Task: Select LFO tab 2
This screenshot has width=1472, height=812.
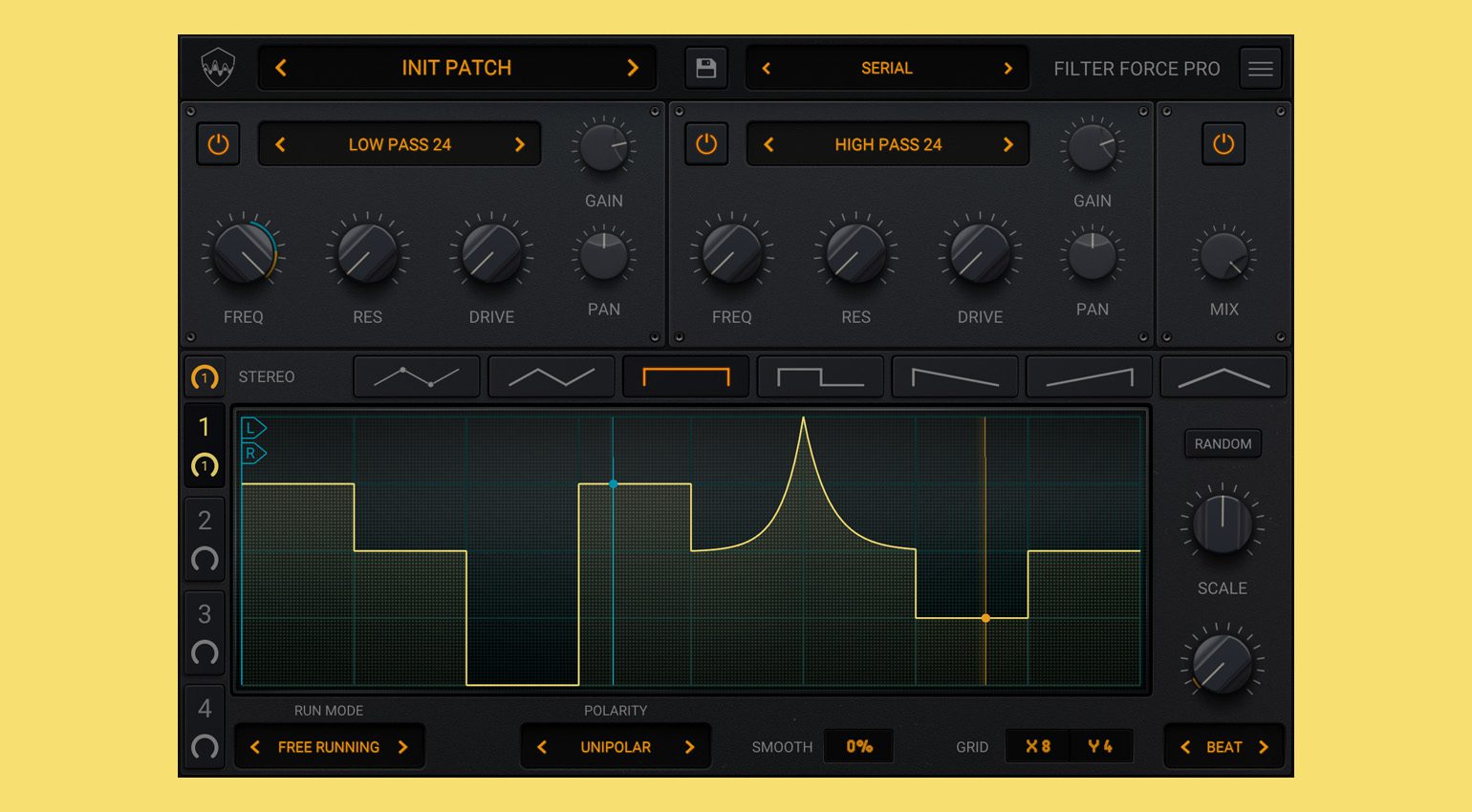Action: point(205,540)
